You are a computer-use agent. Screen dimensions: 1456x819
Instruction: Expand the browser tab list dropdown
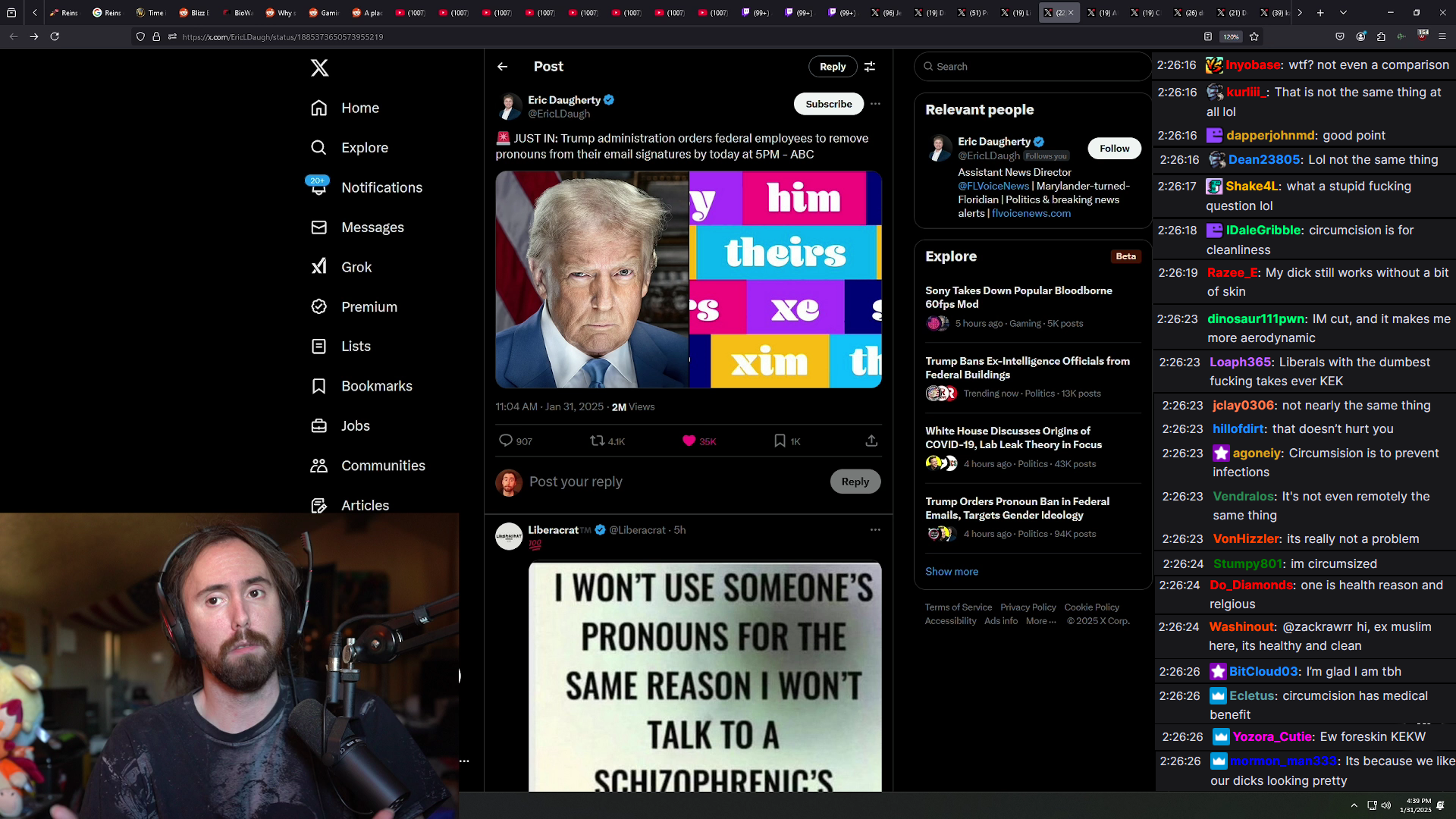1343,13
